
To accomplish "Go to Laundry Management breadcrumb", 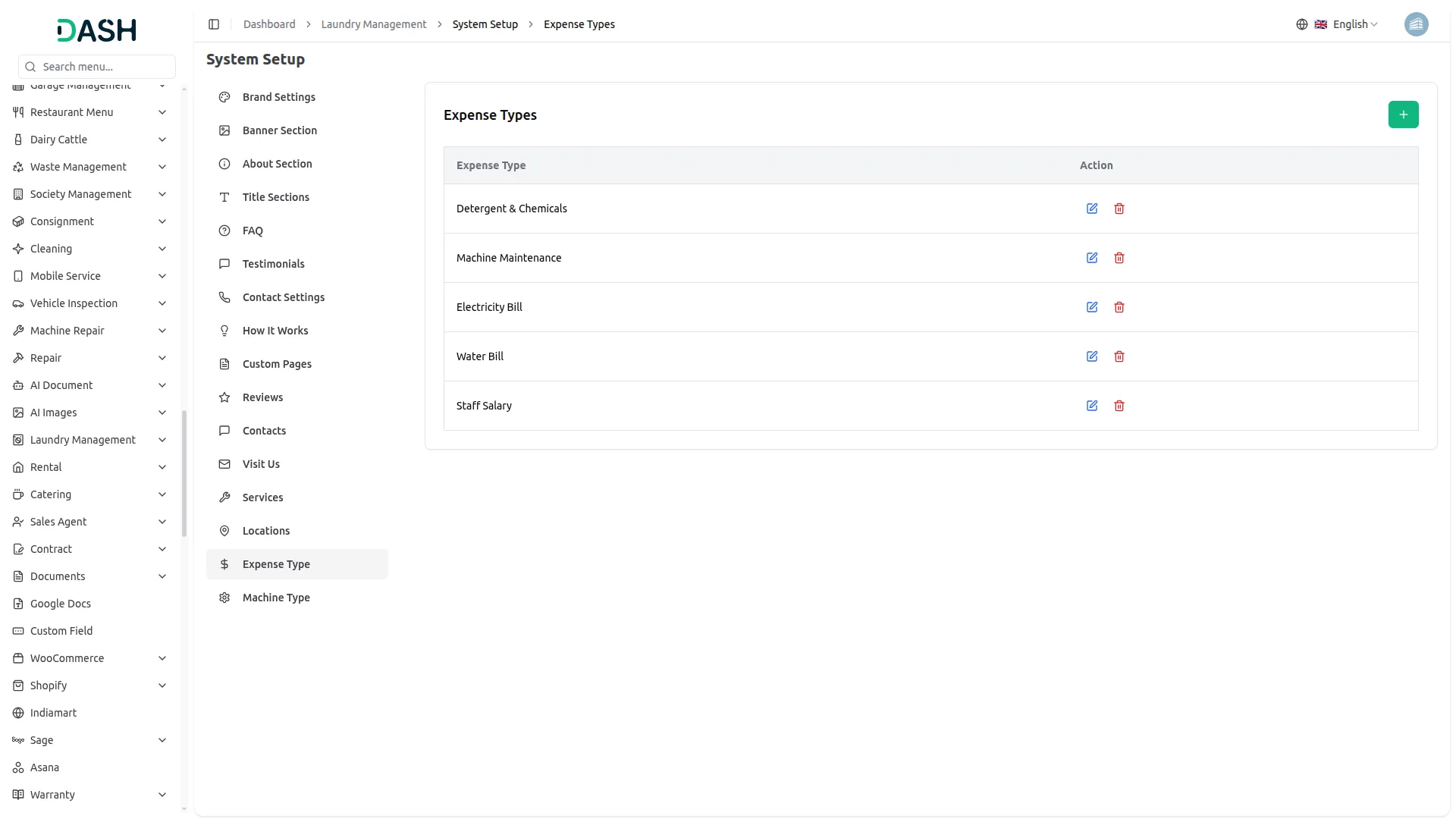I will pyautogui.click(x=374, y=24).
